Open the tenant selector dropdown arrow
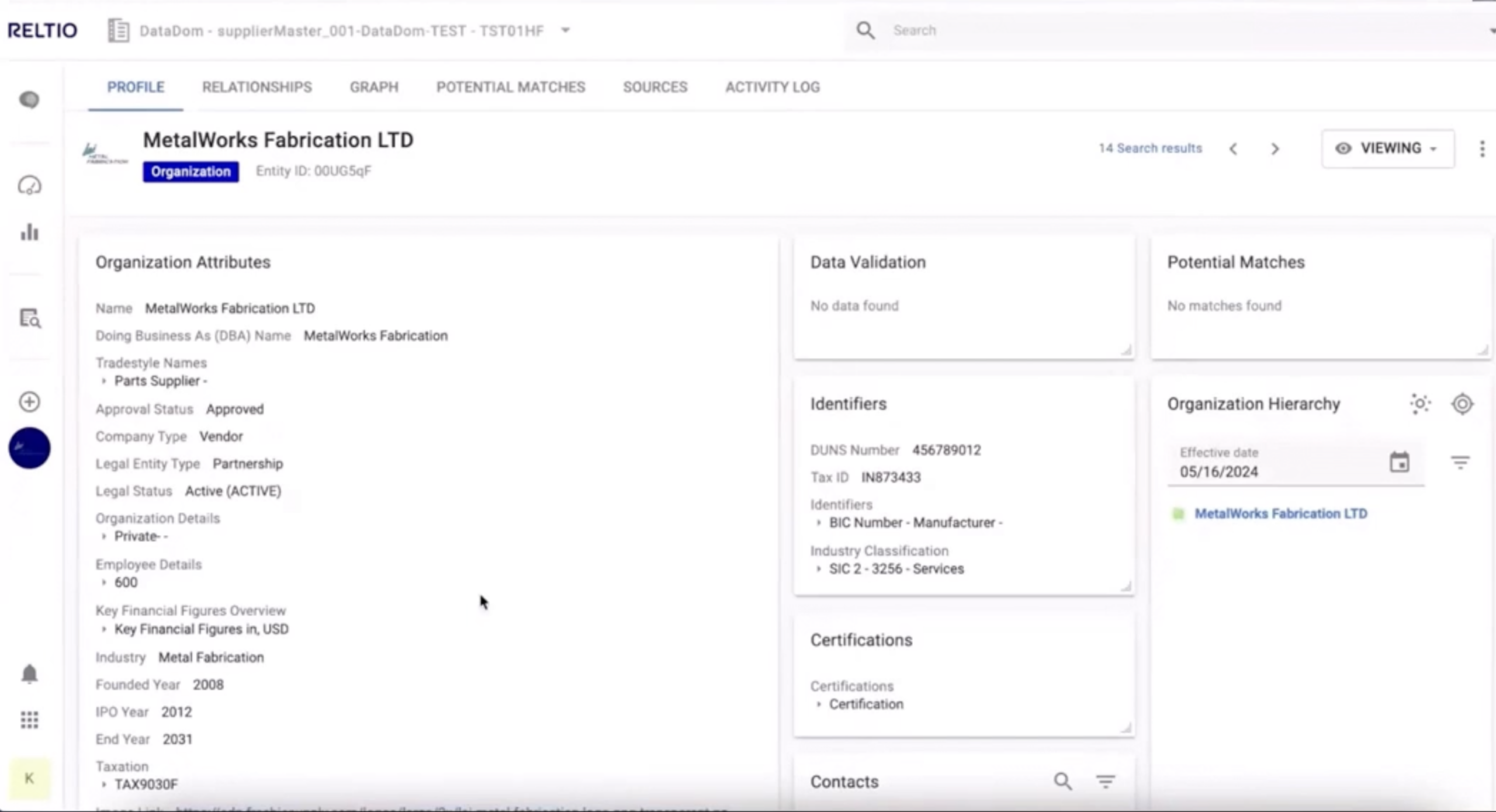Viewport: 1496px width, 812px height. pos(565,30)
